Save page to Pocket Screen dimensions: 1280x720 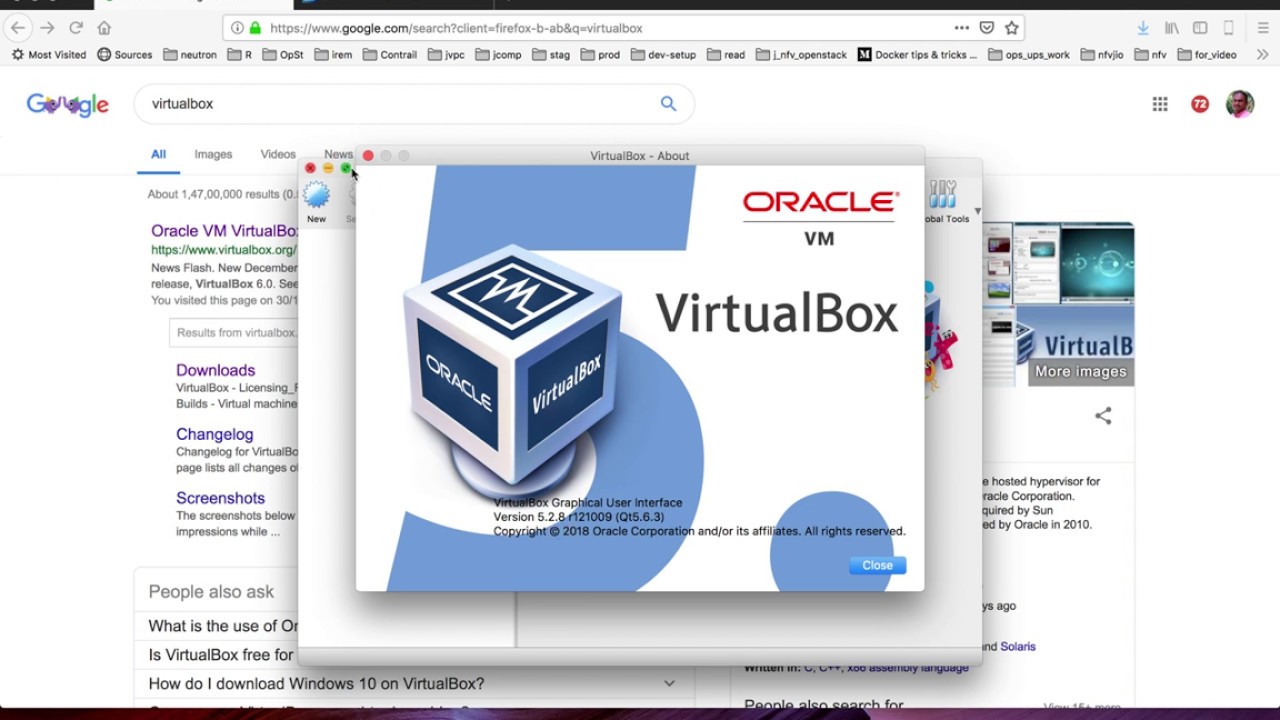tap(986, 28)
